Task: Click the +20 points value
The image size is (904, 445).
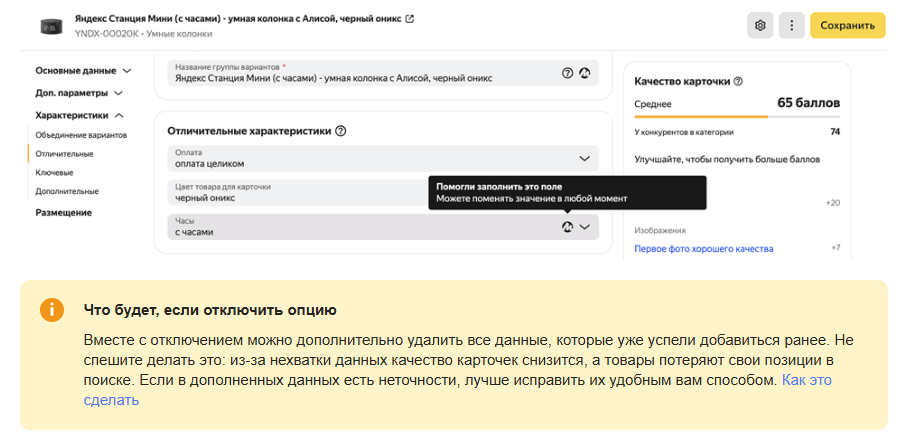Action: pyautogui.click(x=833, y=203)
